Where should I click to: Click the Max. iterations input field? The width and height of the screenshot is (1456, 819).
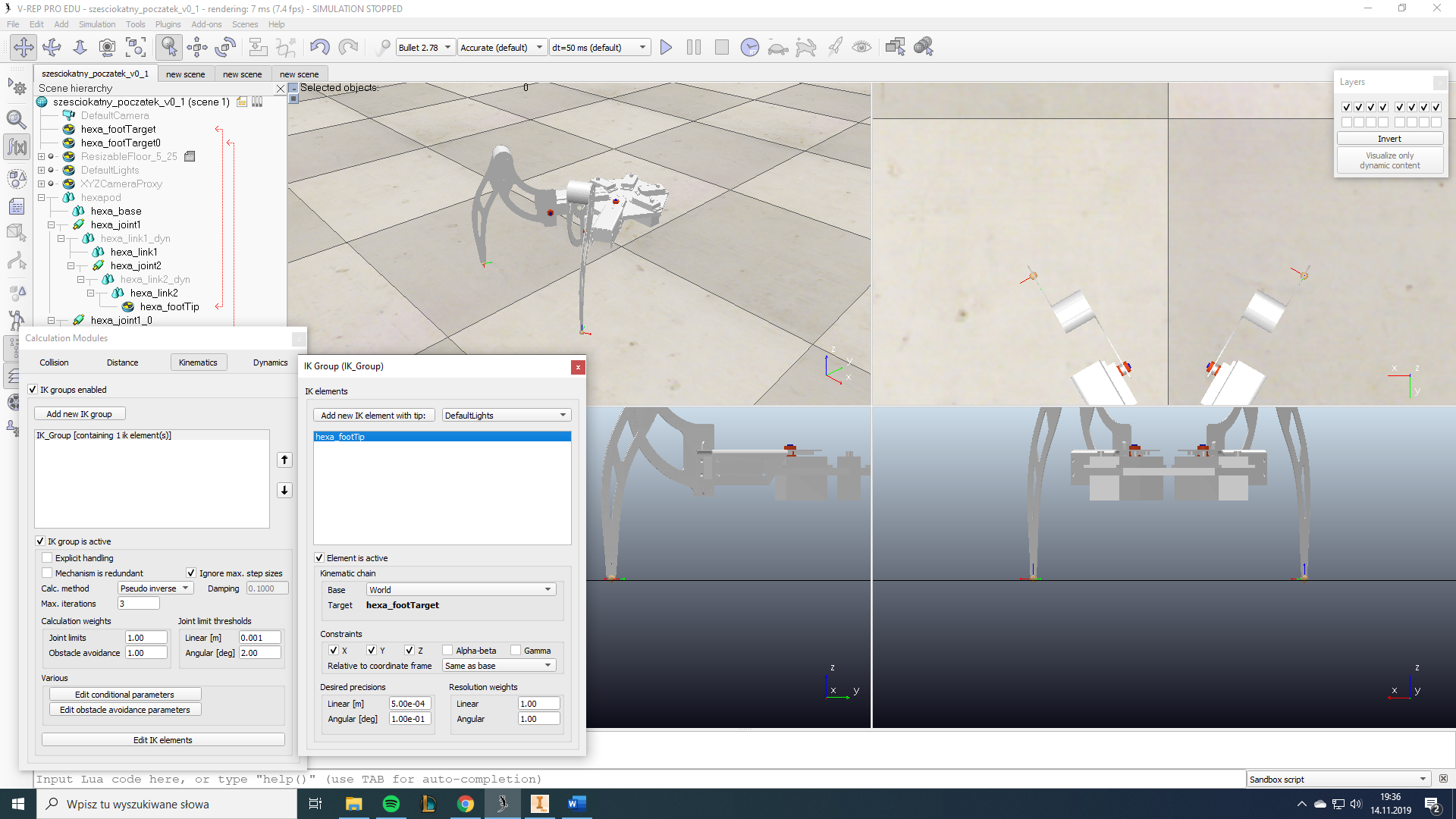coord(139,604)
